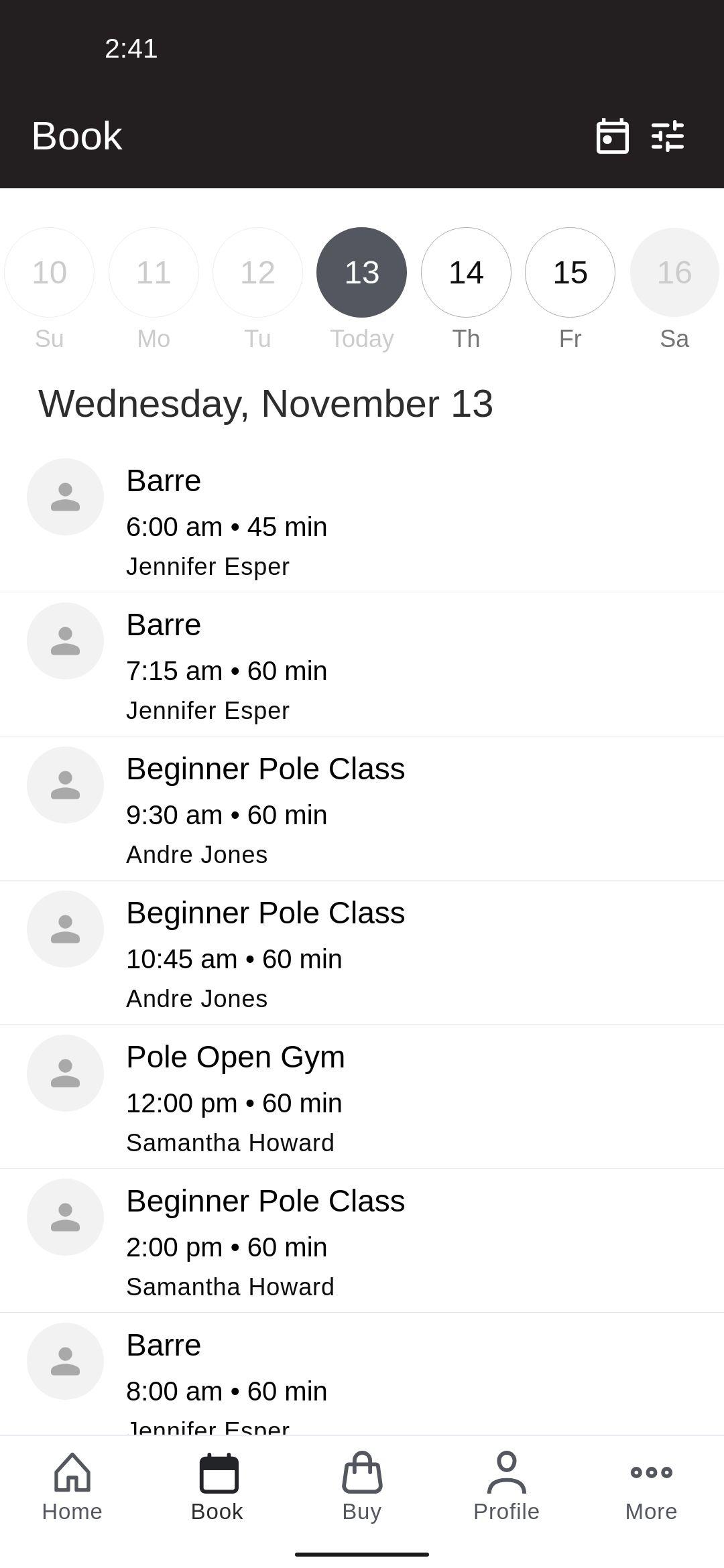Image resolution: width=724 pixels, height=1568 pixels.
Task: Tap avatar beside Pole Open Gym
Action: tap(65, 1073)
